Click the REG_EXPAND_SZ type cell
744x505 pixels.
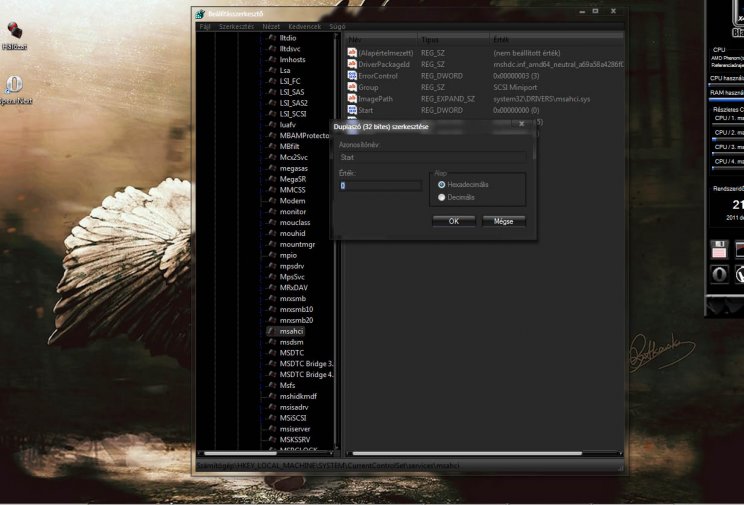tap(448, 99)
